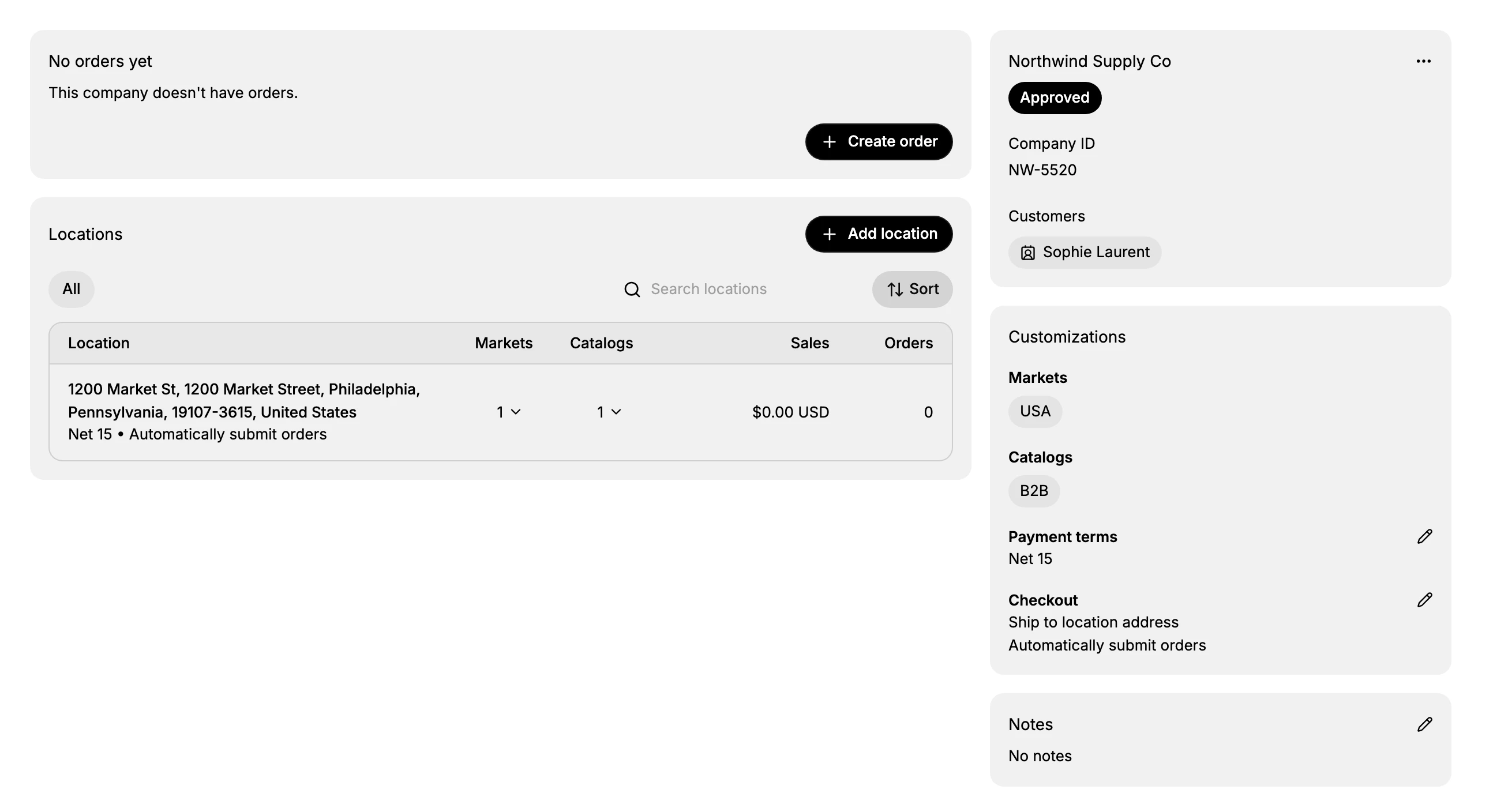Click the 'No notes' text

tap(1040, 756)
